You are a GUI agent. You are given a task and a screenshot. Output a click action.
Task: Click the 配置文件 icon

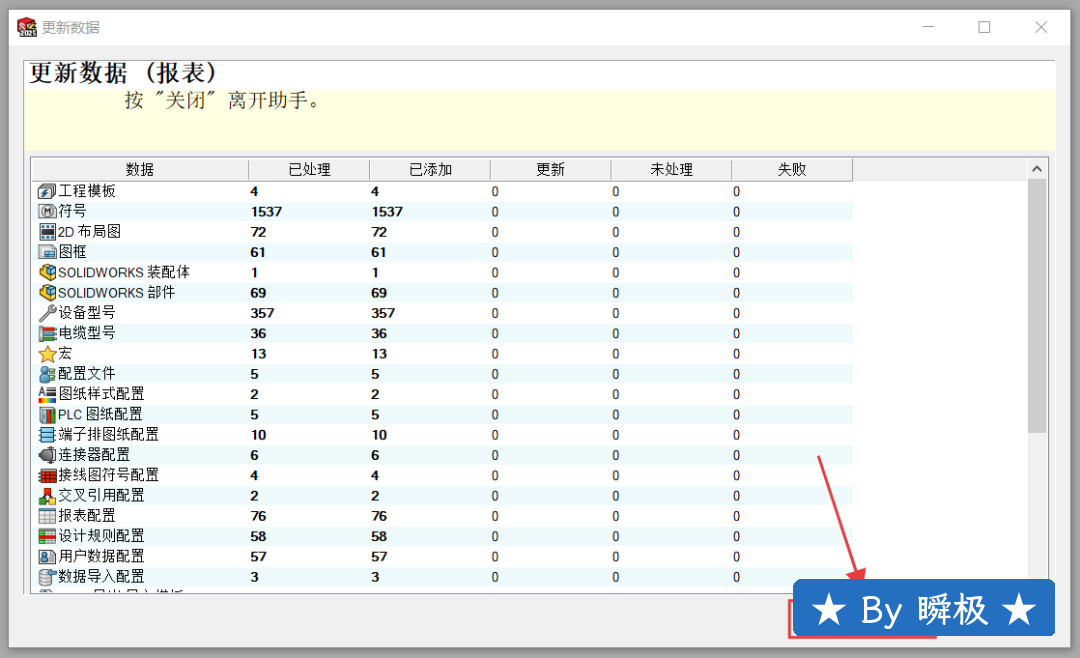click(x=47, y=373)
